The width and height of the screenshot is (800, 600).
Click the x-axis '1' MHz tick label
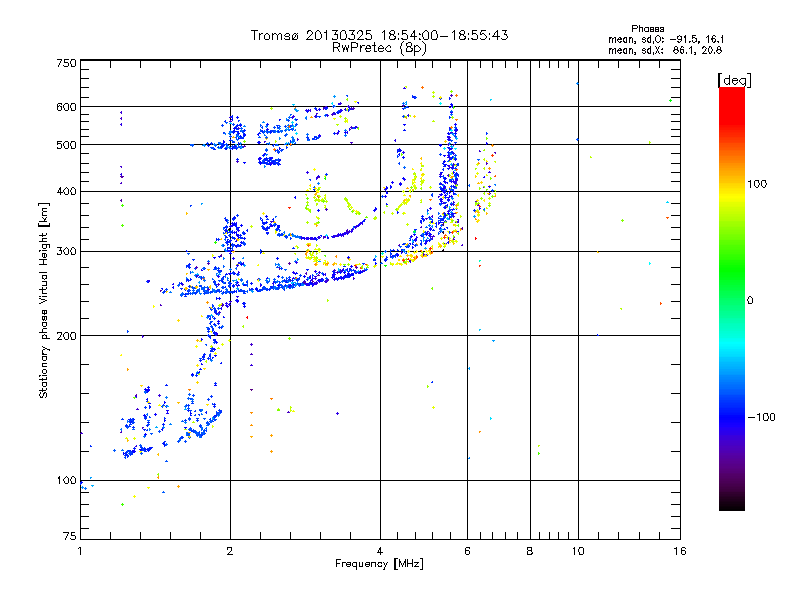pyautogui.click(x=80, y=551)
